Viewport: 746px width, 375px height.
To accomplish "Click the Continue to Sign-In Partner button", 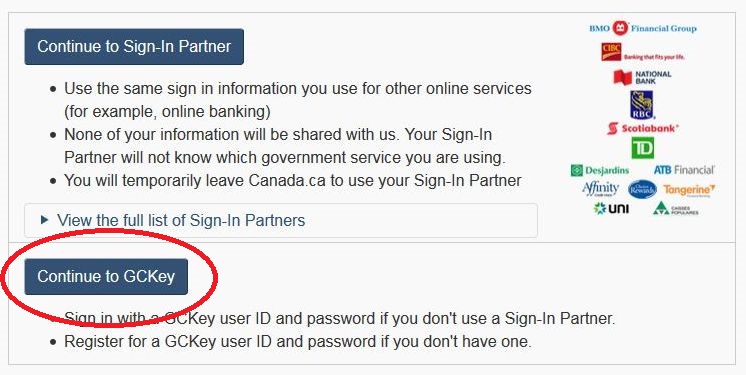I will coord(134,47).
